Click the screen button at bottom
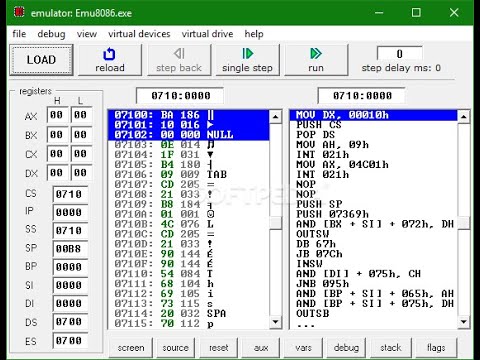 pyautogui.click(x=131, y=348)
